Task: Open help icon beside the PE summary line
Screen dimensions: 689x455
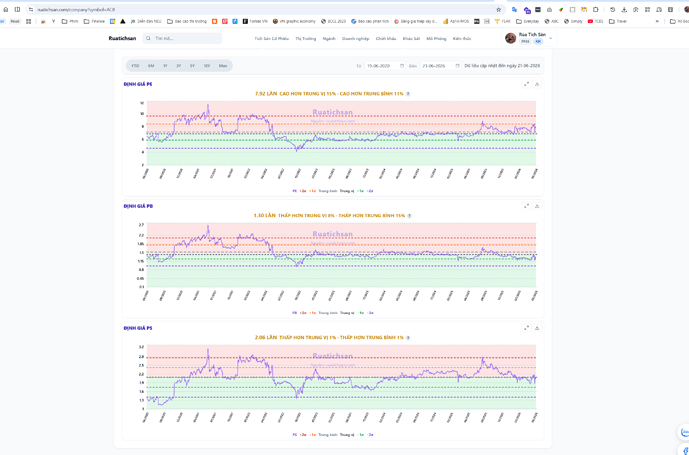Action: tap(408, 94)
